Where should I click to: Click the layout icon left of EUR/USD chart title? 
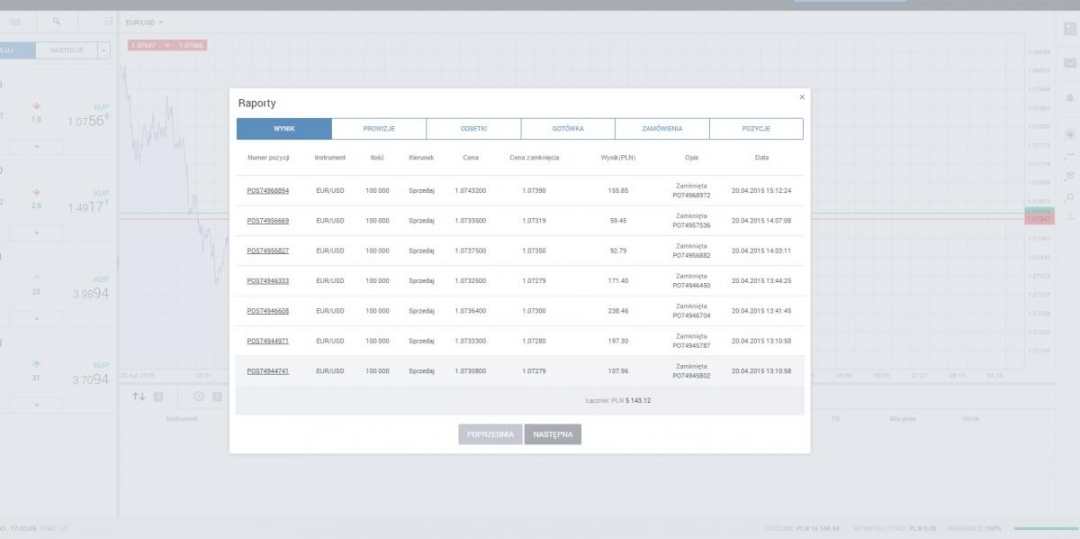click(107, 21)
